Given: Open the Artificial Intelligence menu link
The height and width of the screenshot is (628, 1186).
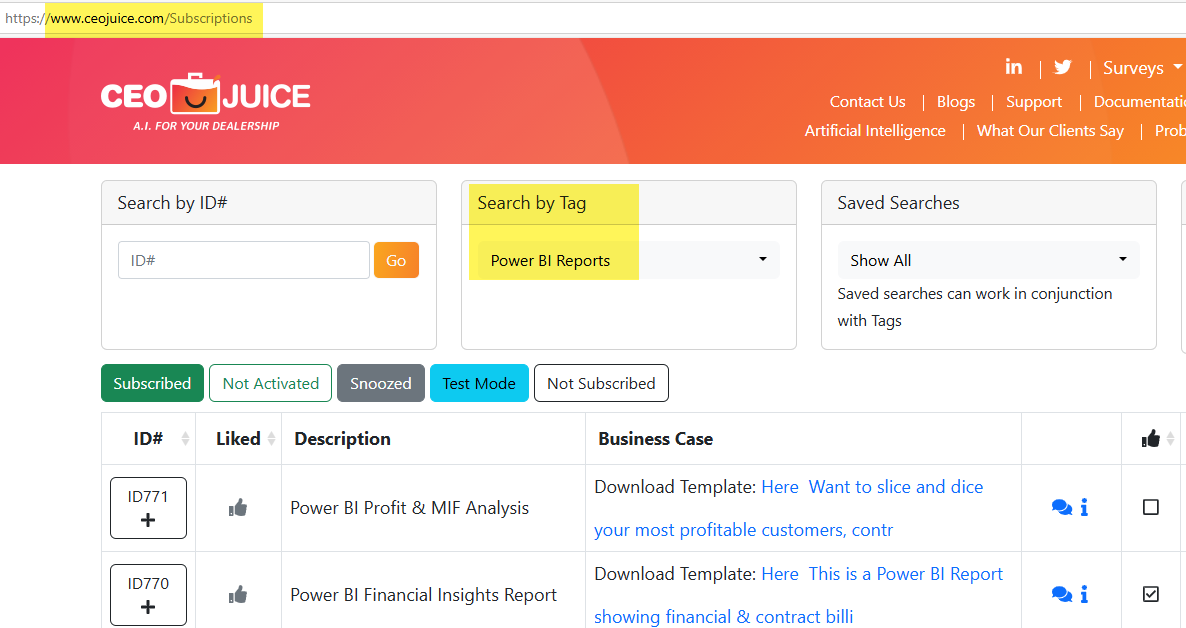Looking at the screenshot, I should pyautogui.click(x=875, y=130).
